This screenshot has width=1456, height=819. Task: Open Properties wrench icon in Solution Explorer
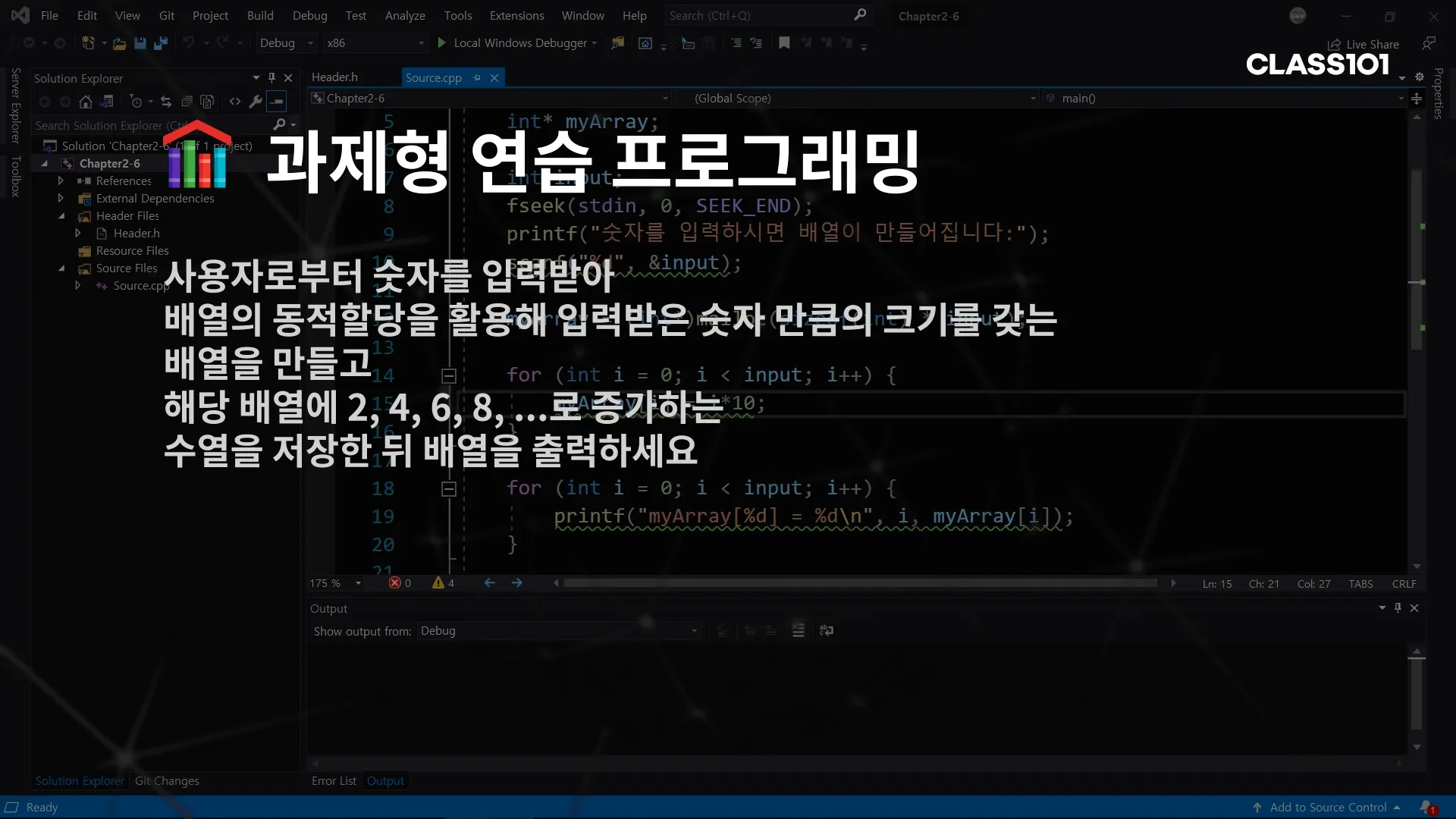[x=256, y=102]
